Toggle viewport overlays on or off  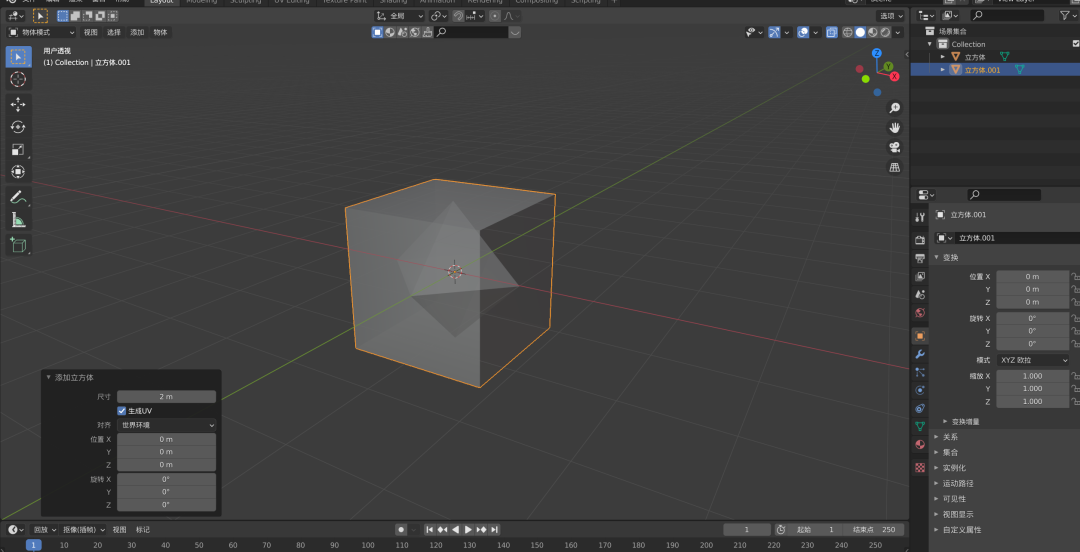pos(802,32)
